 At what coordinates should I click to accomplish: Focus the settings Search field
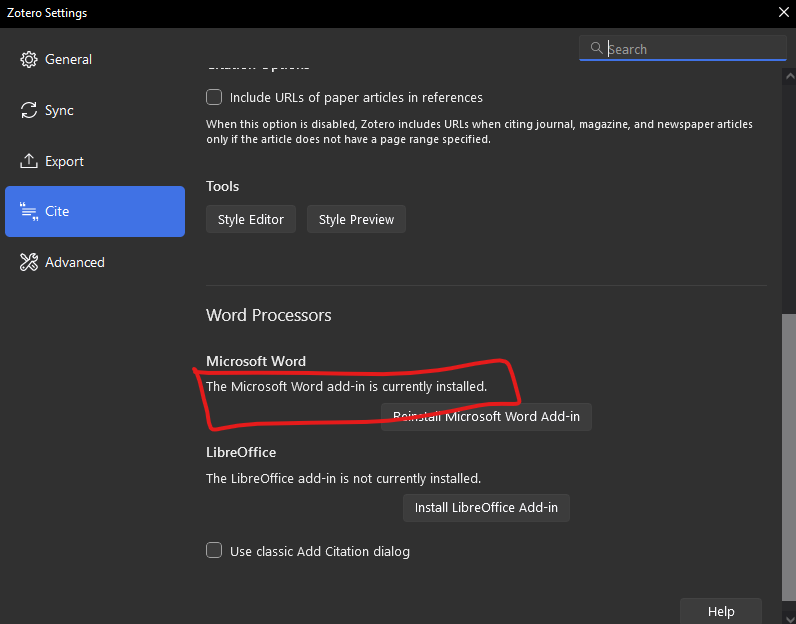[683, 48]
